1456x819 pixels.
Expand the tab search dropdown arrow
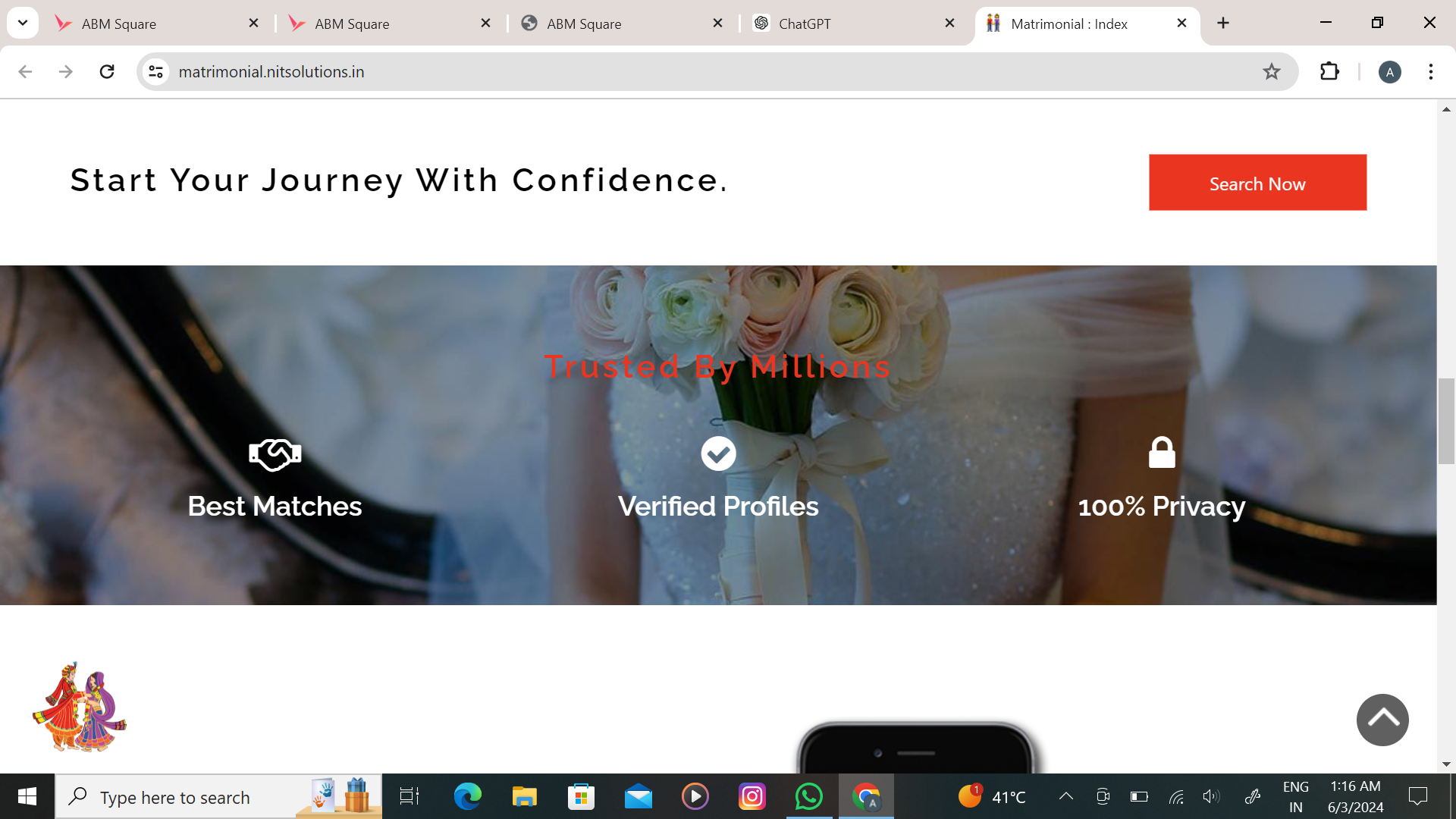click(23, 23)
